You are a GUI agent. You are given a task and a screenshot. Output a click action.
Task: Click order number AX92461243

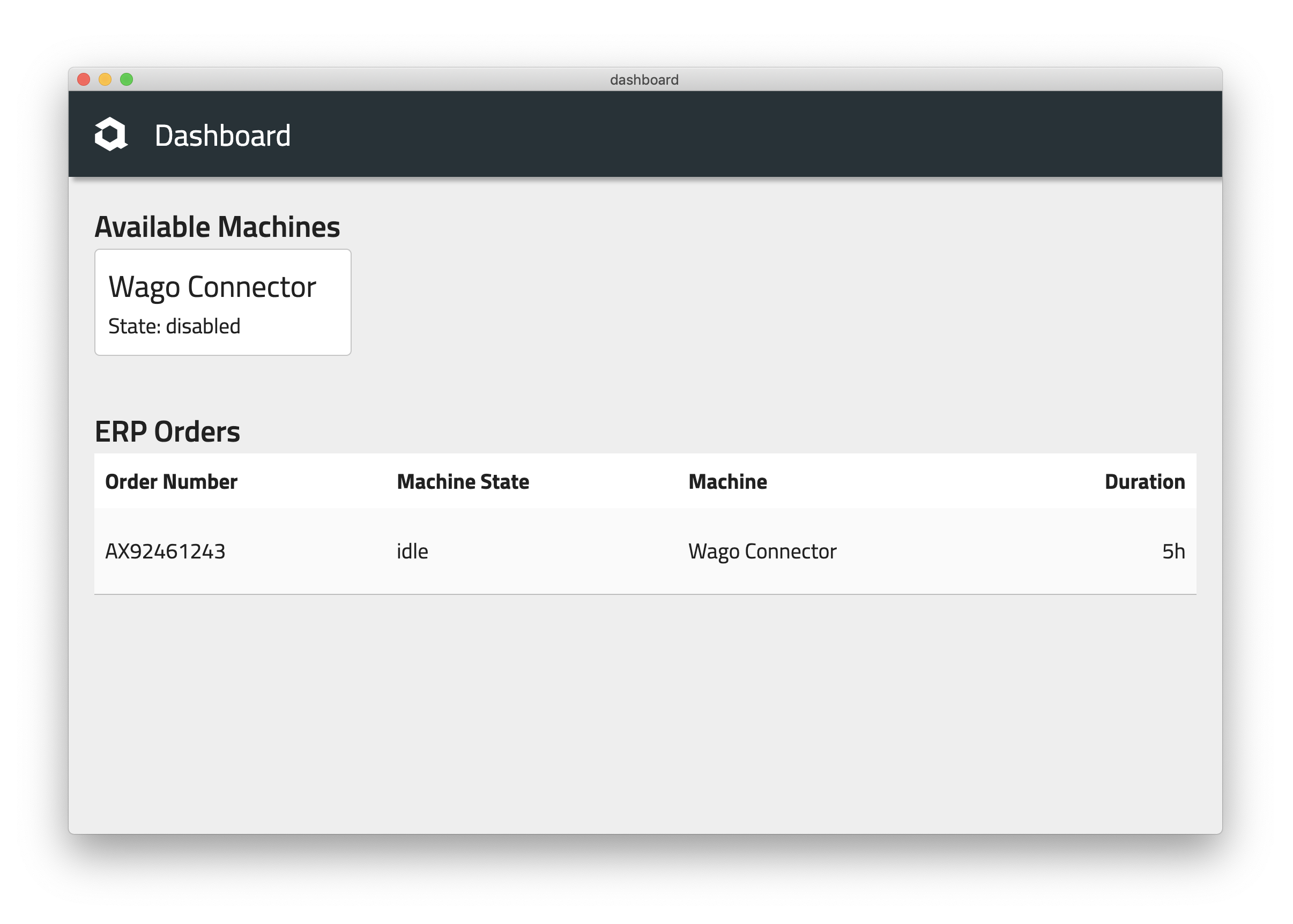coord(166,552)
